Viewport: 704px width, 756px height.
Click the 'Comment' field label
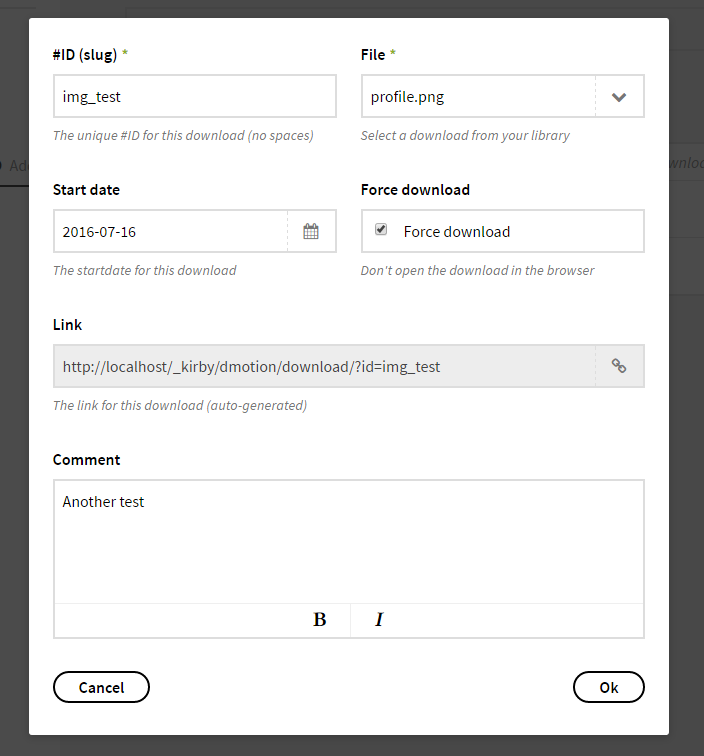[86, 460]
